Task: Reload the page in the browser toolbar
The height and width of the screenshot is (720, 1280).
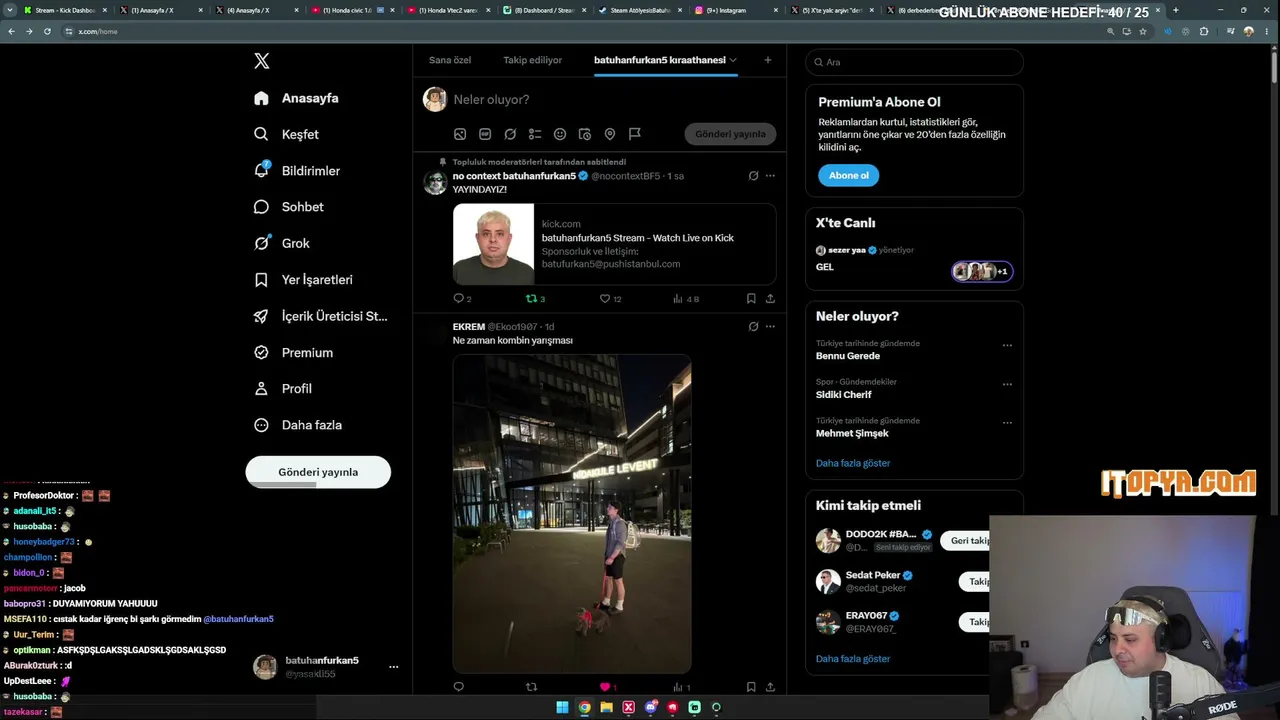Action: point(47,31)
